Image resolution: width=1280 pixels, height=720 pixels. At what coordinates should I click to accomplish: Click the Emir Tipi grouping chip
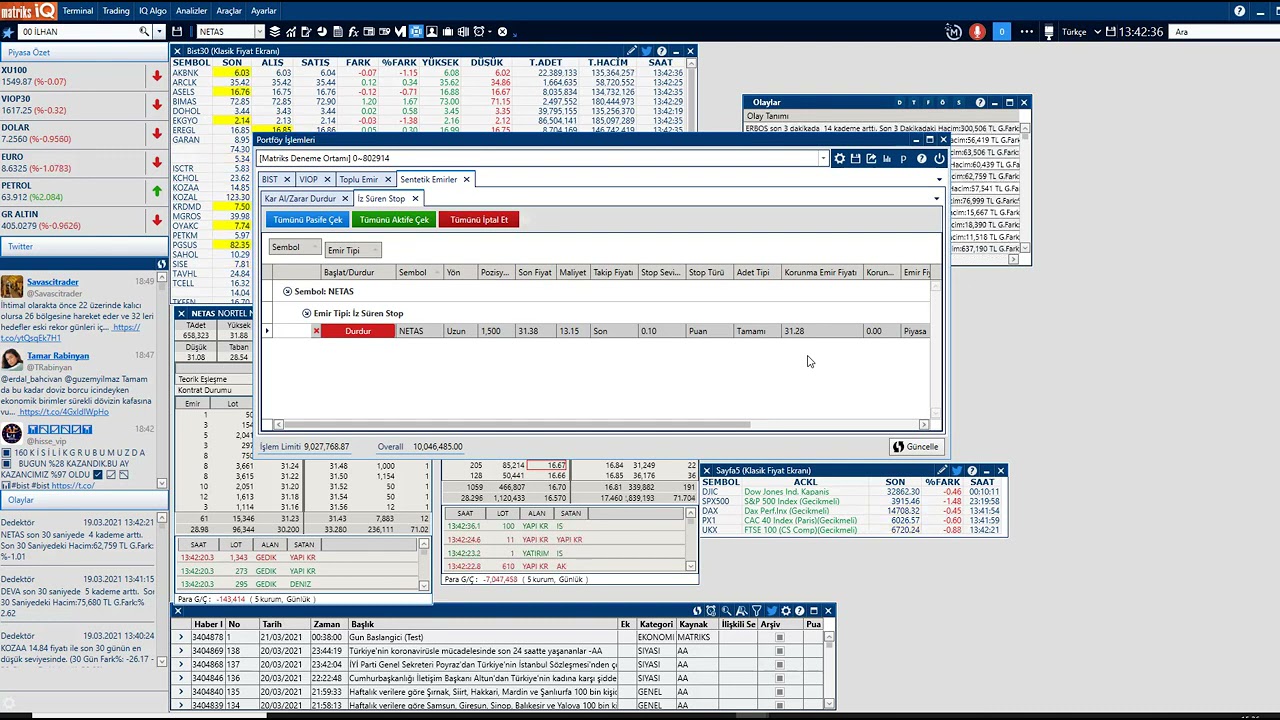click(x=352, y=250)
